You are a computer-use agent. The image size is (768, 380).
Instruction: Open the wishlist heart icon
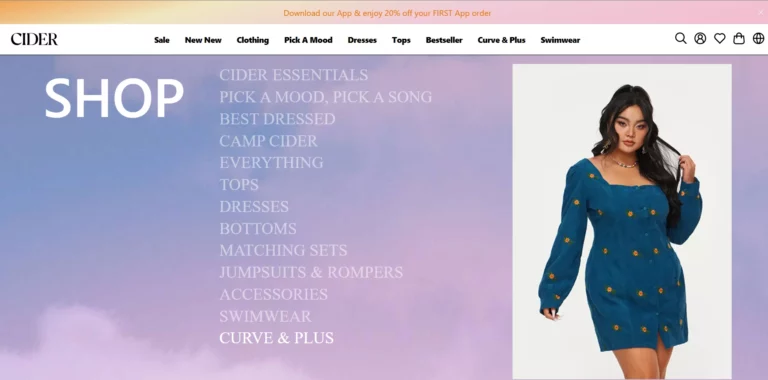point(719,38)
